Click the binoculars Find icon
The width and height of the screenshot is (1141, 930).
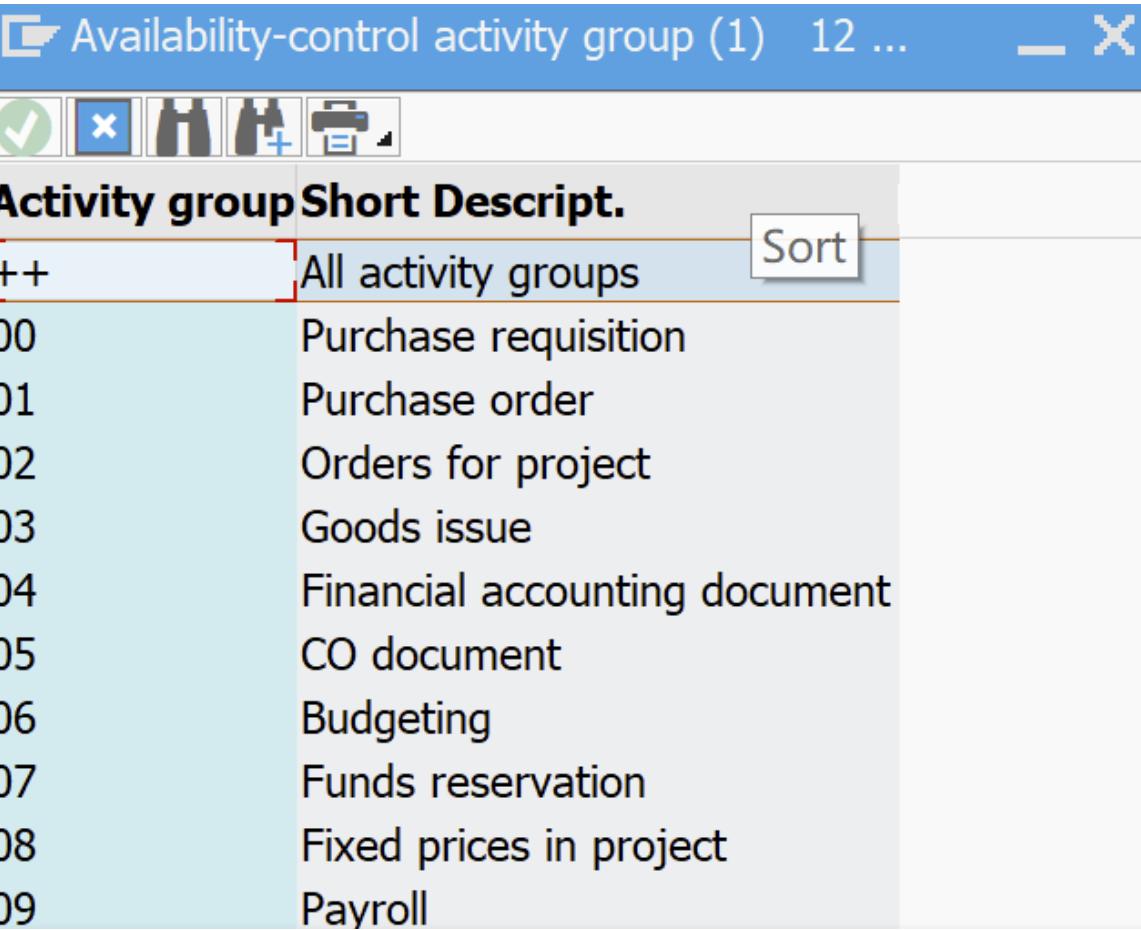pos(183,128)
